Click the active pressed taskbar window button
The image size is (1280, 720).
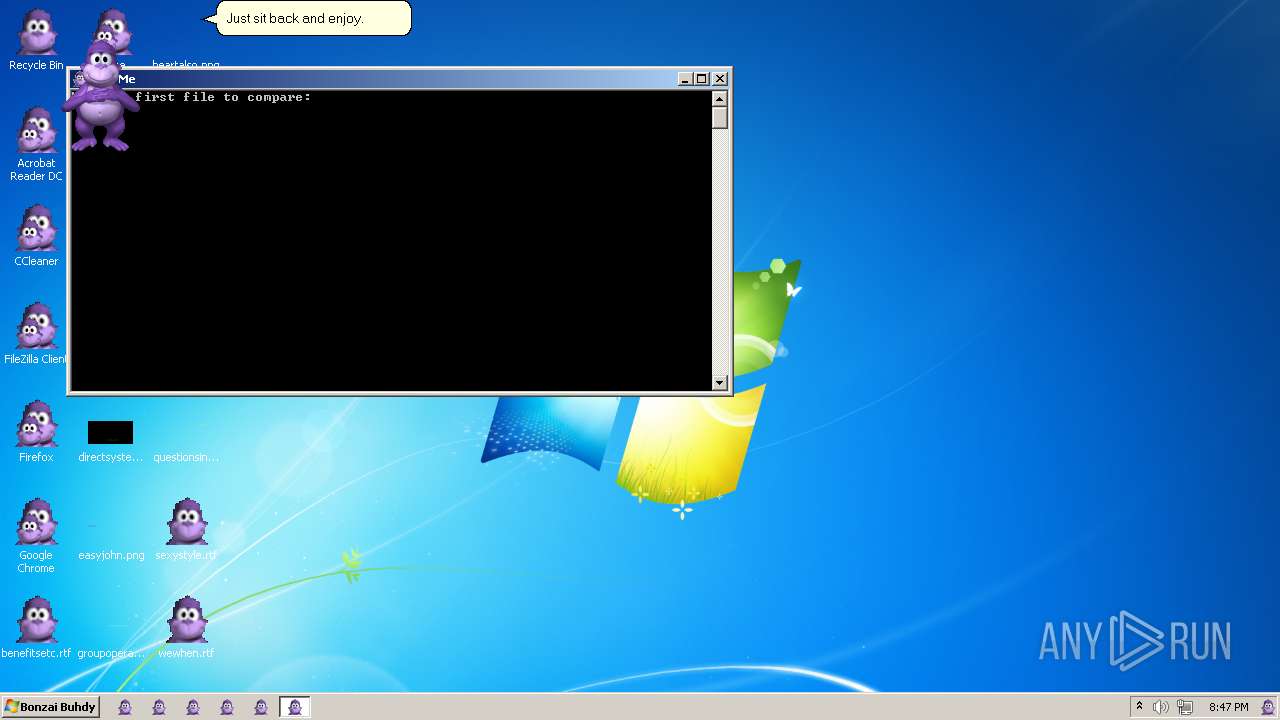tap(294, 707)
